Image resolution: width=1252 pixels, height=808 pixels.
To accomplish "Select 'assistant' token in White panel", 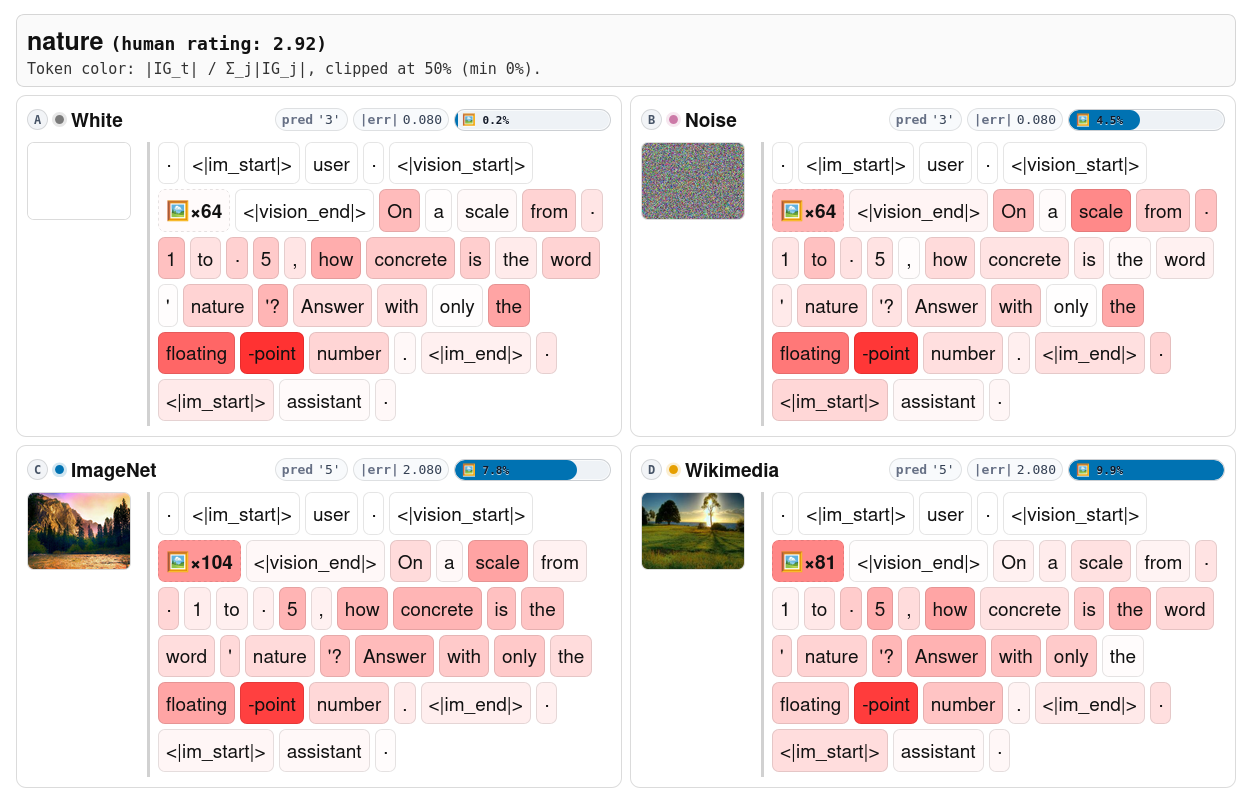I will [324, 401].
